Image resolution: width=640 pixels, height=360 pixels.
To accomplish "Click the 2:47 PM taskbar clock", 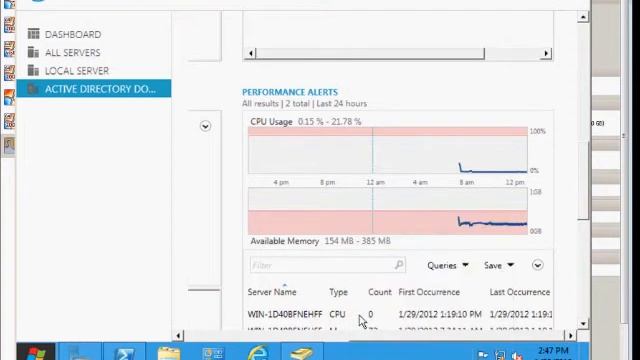I will point(553,351).
